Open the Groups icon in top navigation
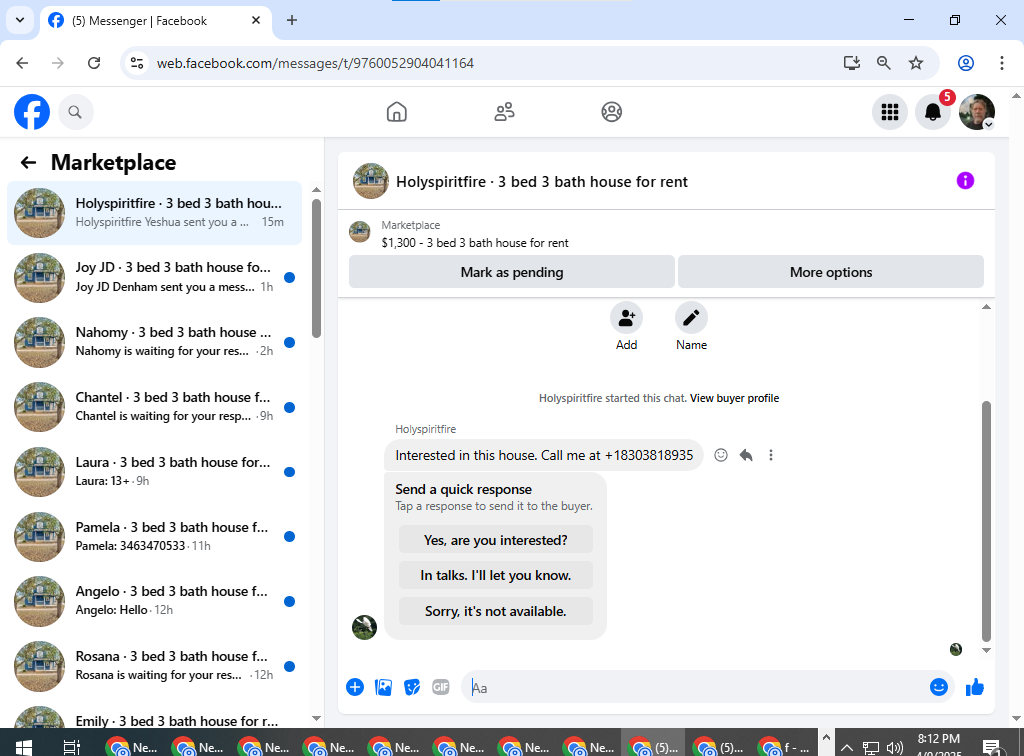The height and width of the screenshot is (756, 1024). (x=611, y=112)
